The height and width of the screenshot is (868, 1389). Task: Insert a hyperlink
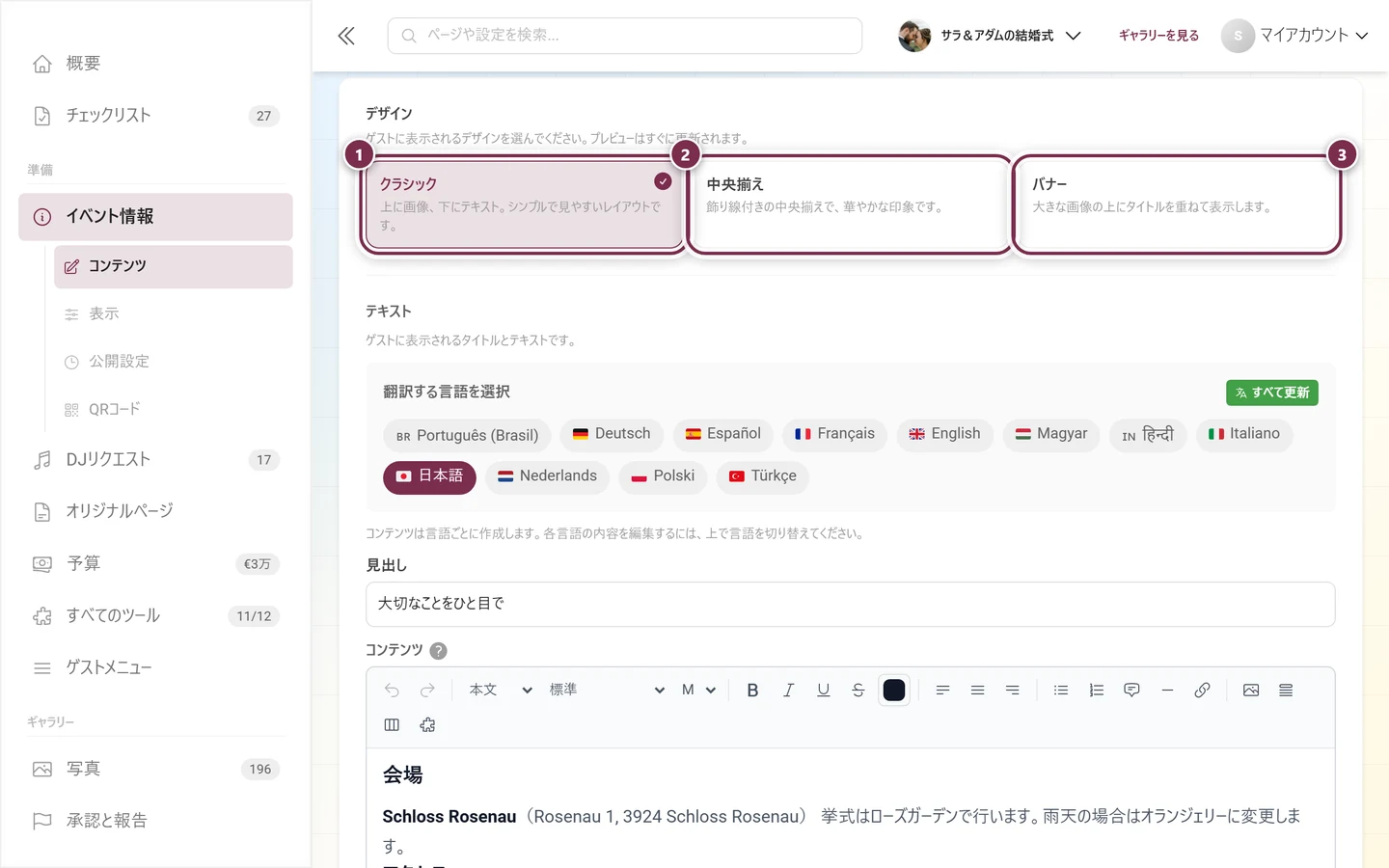[x=1202, y=690]
